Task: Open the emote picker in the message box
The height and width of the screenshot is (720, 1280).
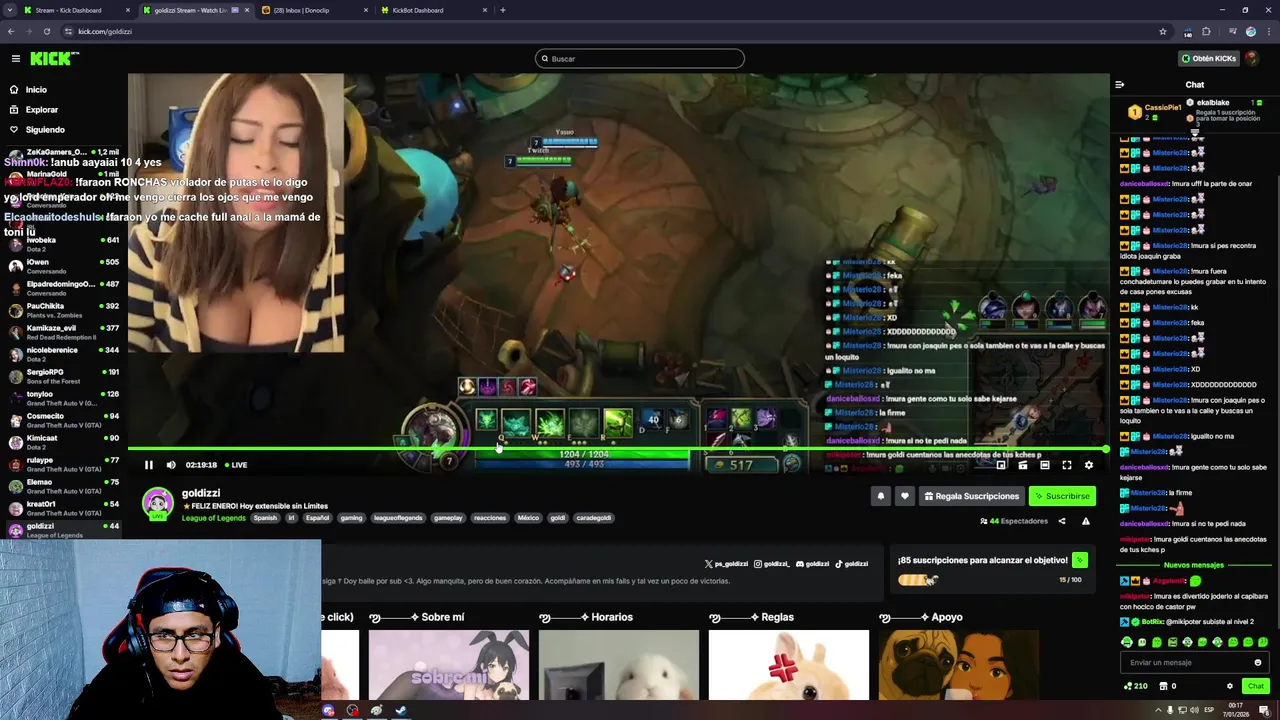Action: [x=1258, y=662]
